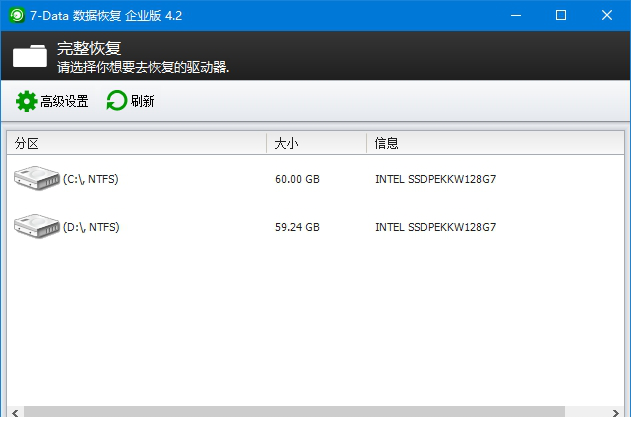Click the horizontal scrollbar thumb
631x433 pixels.
coord(294,412)
